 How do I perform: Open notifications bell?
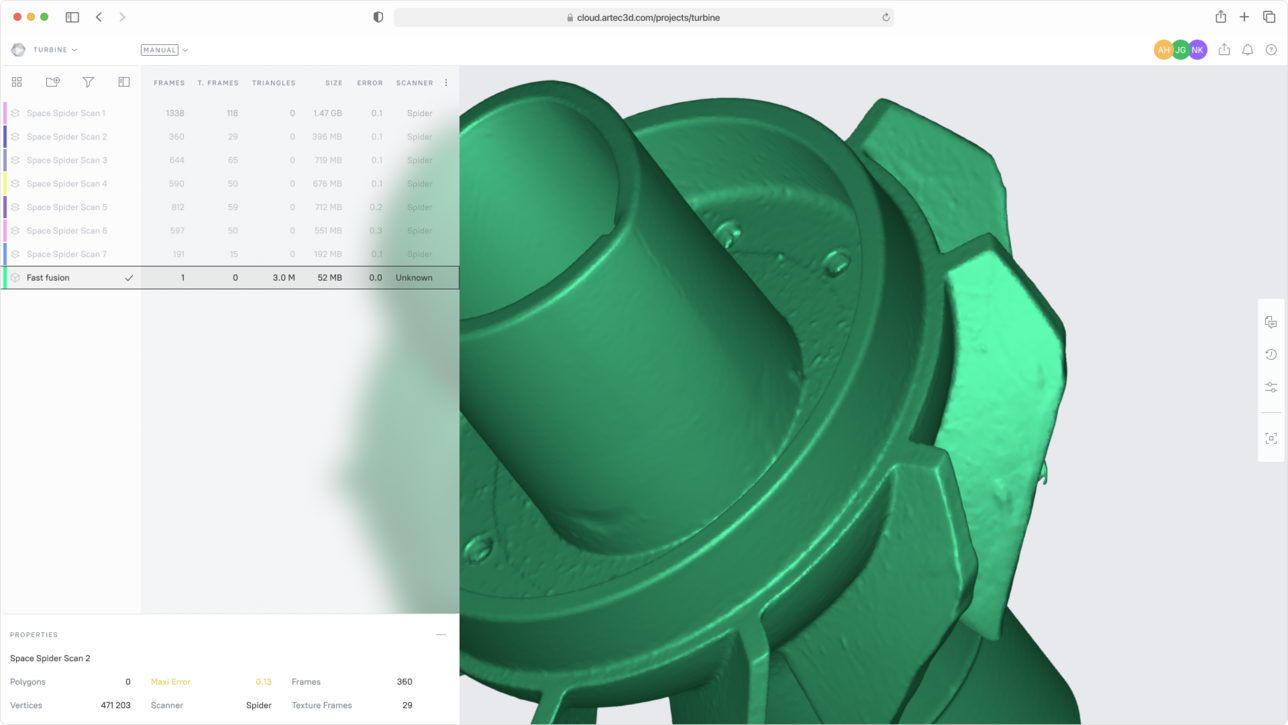pyautogui.click(x=1247, y=50)
